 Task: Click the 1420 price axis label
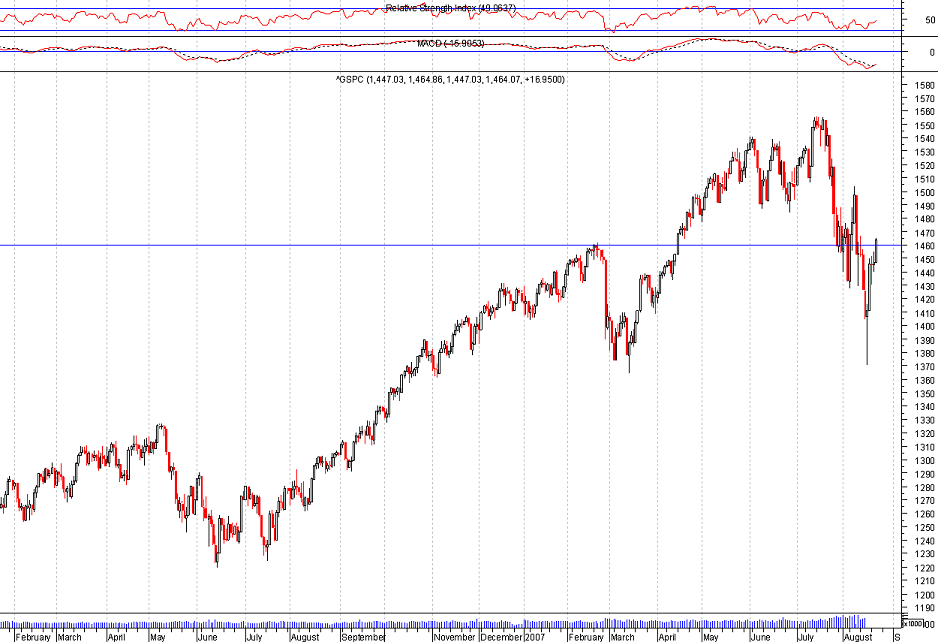point(925,300)
